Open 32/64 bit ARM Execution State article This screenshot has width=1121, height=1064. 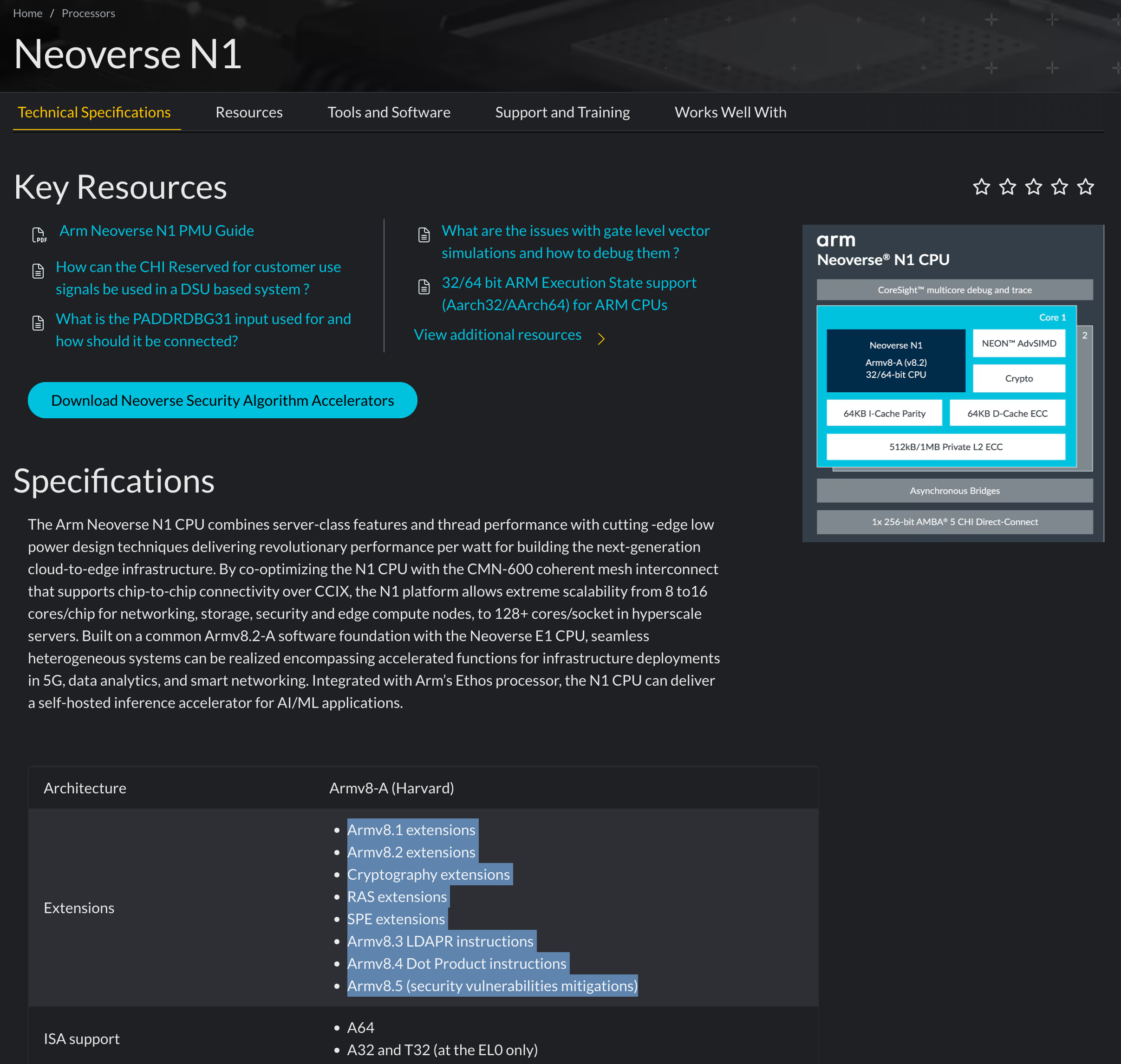pos(569,294)
